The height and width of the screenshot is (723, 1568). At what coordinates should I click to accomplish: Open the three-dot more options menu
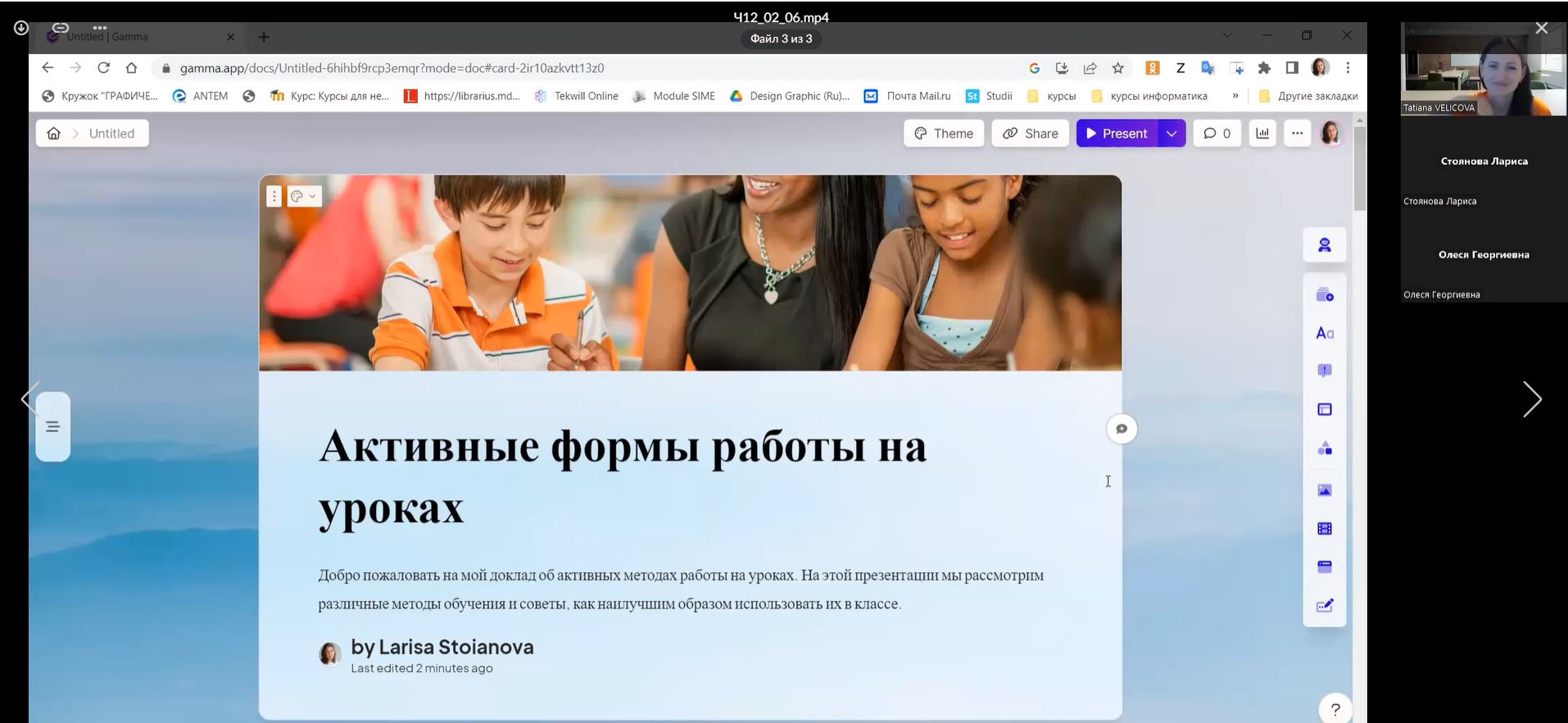coord(1297,134)
